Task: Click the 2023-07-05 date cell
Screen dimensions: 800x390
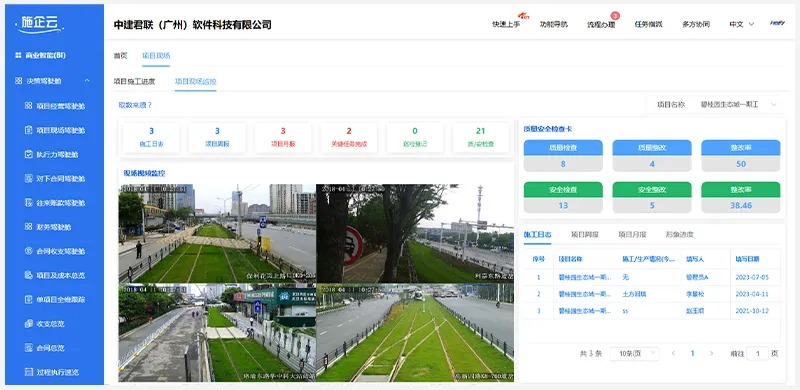Action: (752, 278)
